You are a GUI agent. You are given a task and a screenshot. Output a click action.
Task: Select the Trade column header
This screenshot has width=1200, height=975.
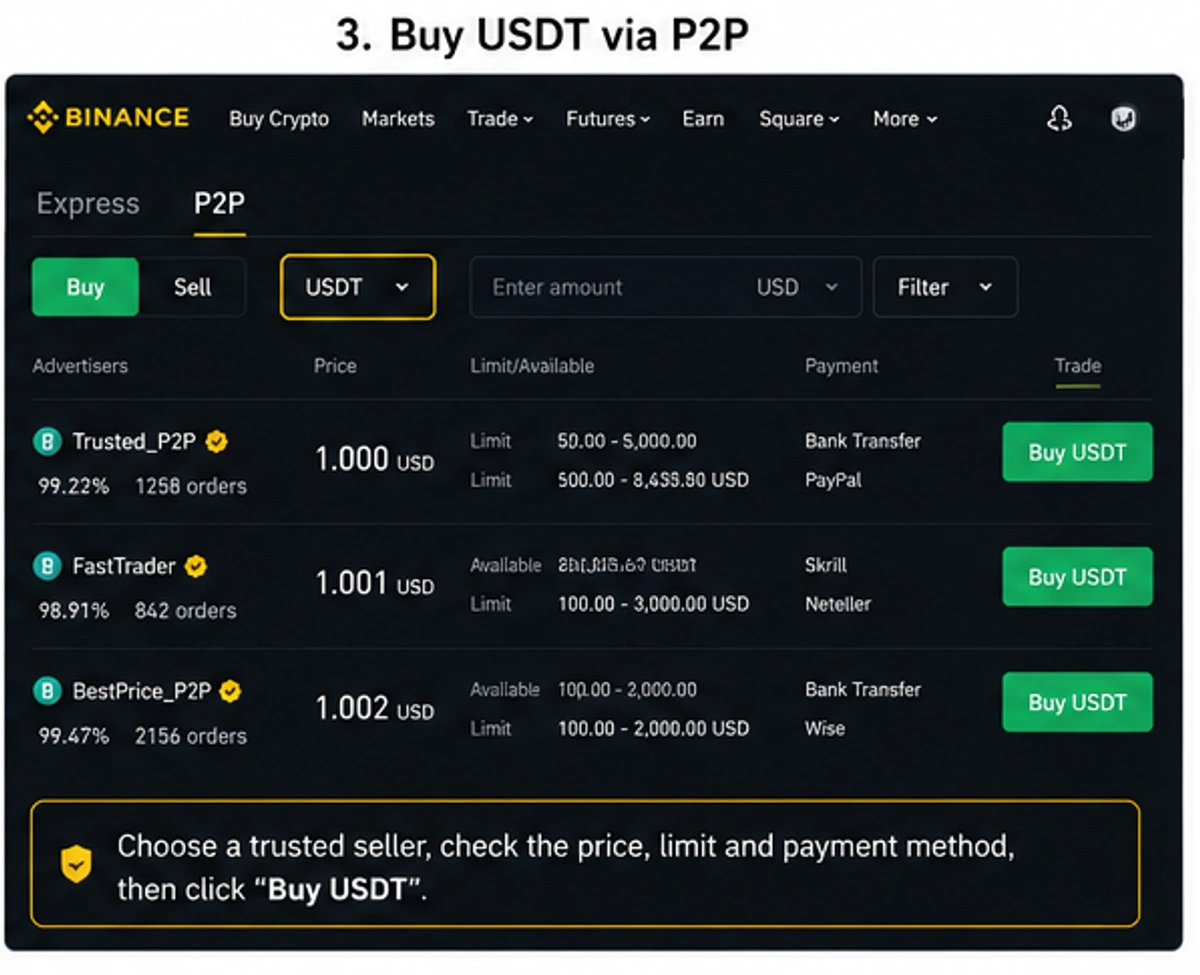(1077, 366)
